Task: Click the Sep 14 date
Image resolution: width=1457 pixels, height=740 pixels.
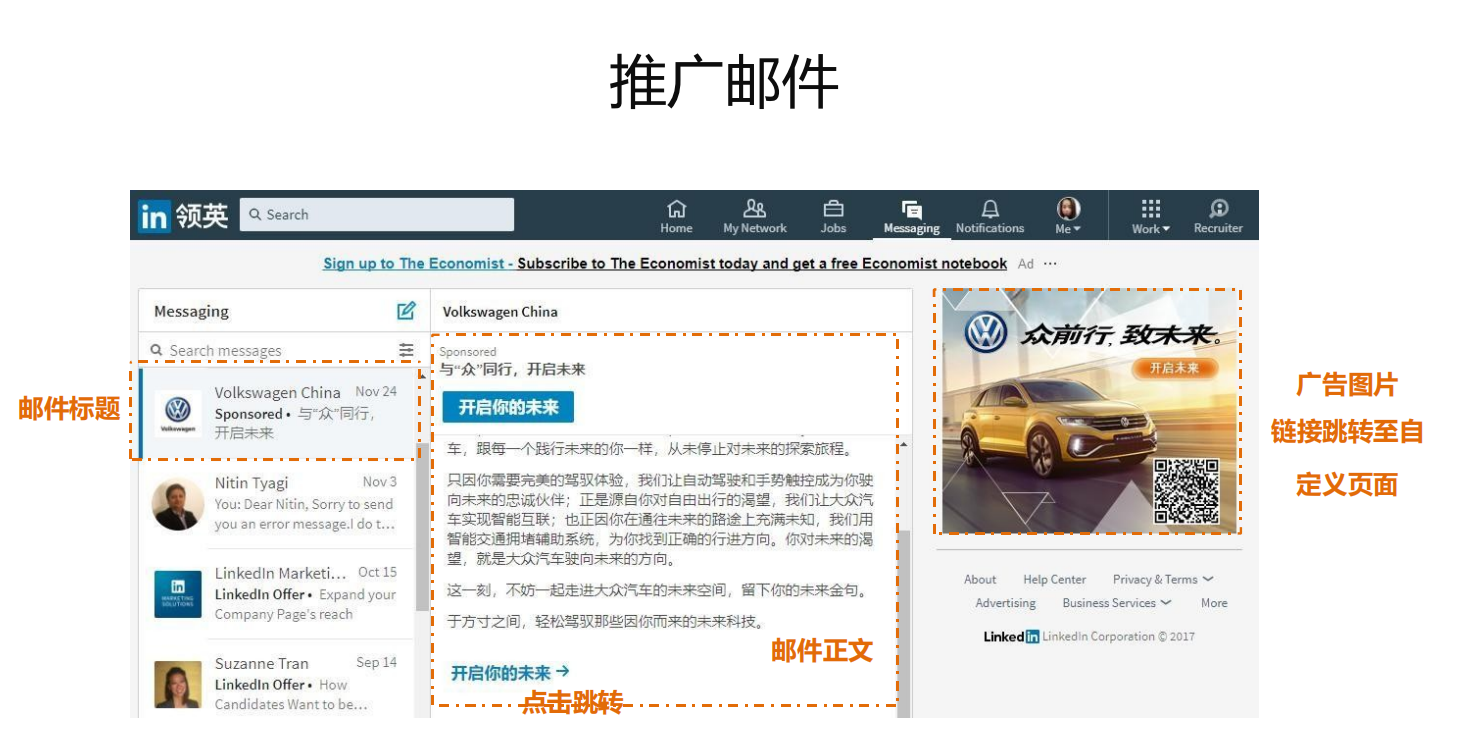Action: click(377, 662)
